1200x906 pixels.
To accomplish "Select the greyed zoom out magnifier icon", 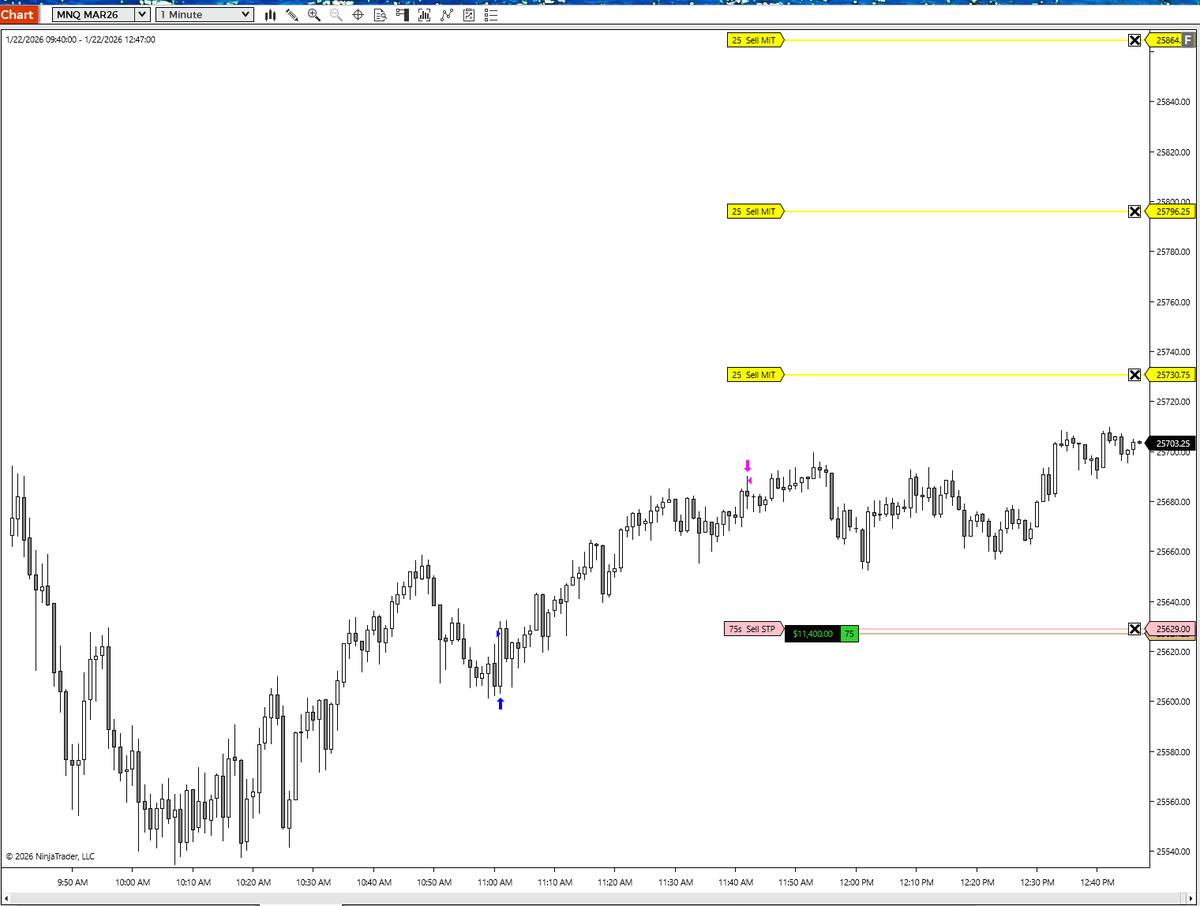I will 336,15.
